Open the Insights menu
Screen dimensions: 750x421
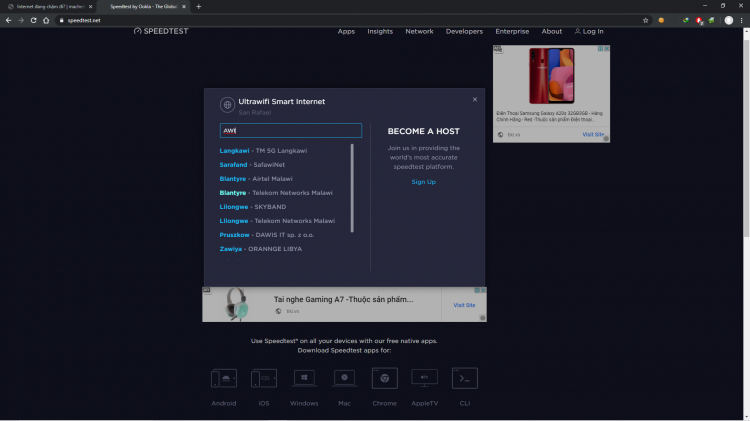[x=380, y=31]
